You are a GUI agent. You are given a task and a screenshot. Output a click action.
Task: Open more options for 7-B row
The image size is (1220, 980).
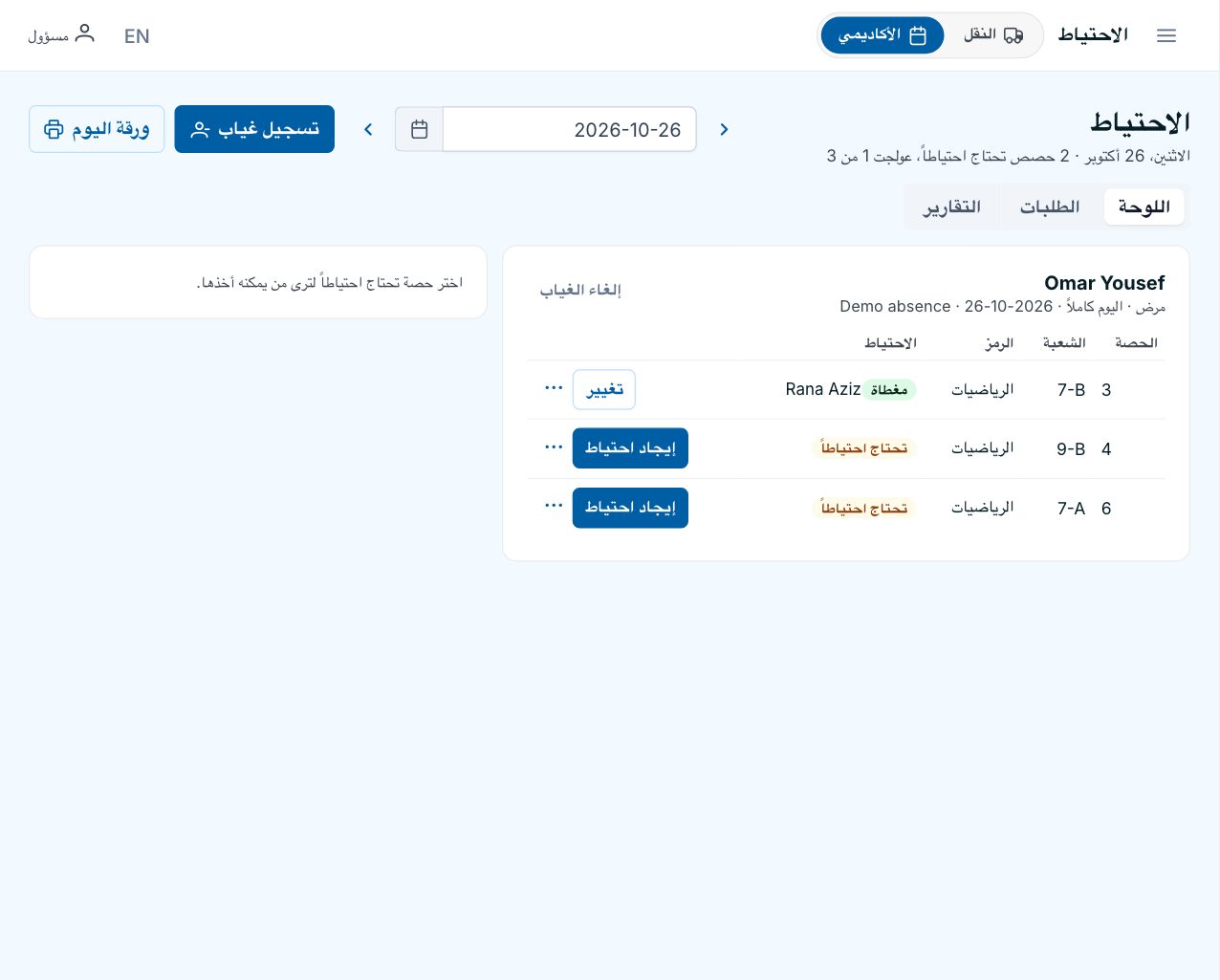tap(553, 387)
